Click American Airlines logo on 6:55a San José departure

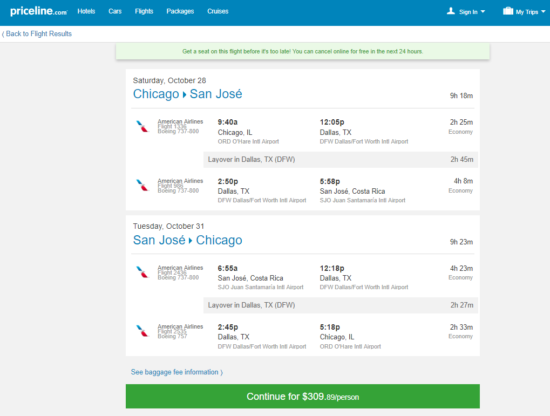142,272
